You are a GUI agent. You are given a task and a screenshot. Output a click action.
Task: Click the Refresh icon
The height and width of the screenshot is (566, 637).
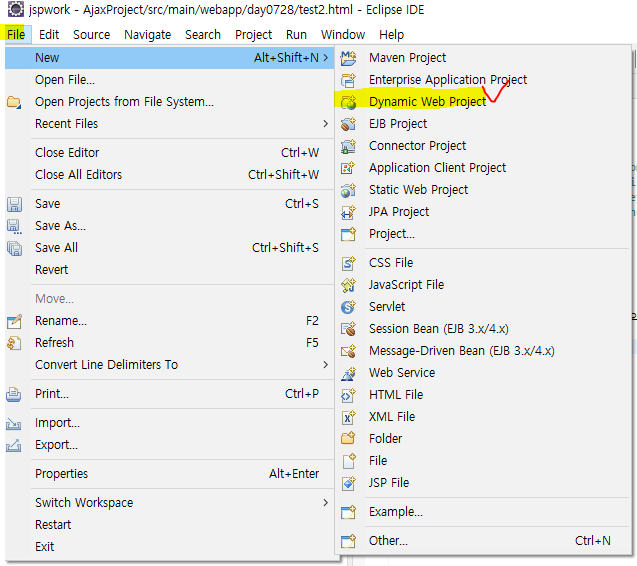point(14,343)
